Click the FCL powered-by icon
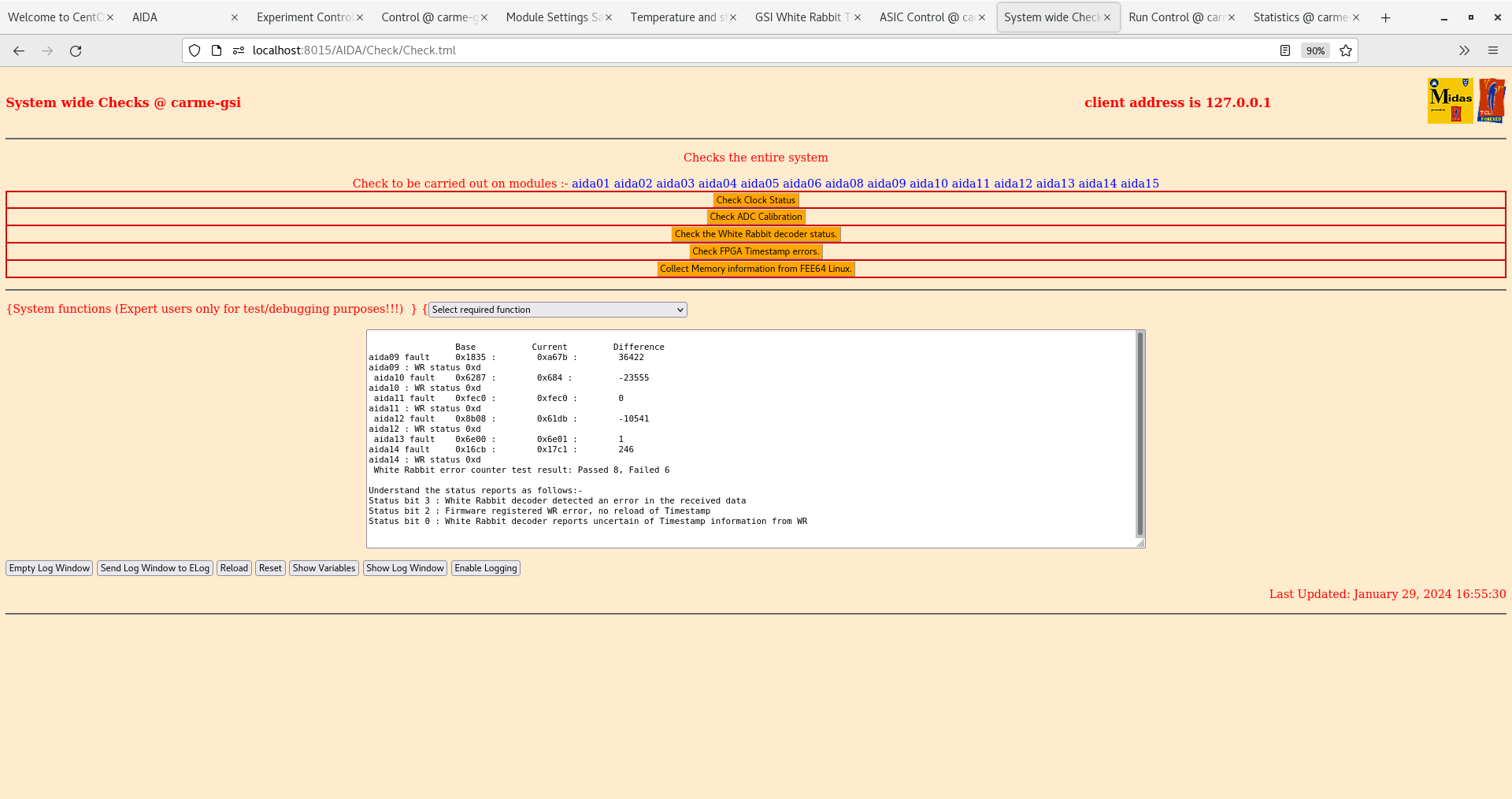This screenshot has width=1512, height=799. tap(1492, 100)
